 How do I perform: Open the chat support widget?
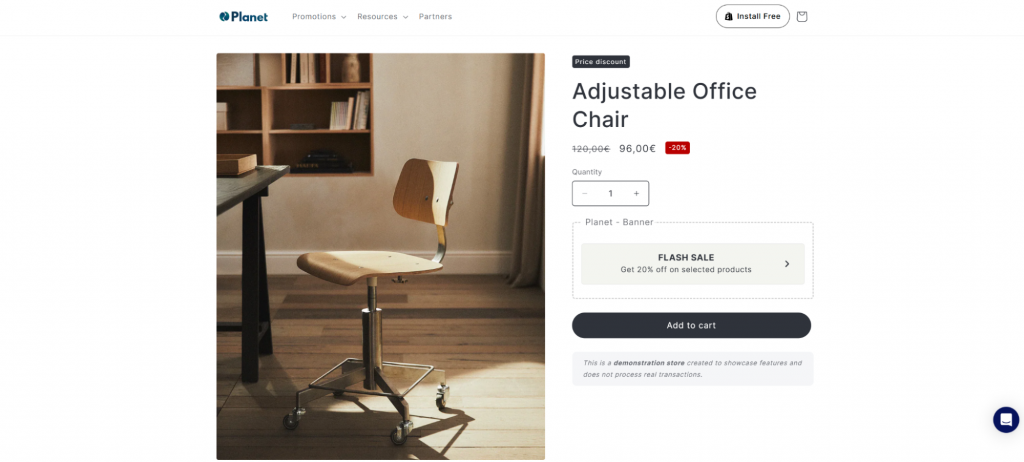(x=1006, y=420)
